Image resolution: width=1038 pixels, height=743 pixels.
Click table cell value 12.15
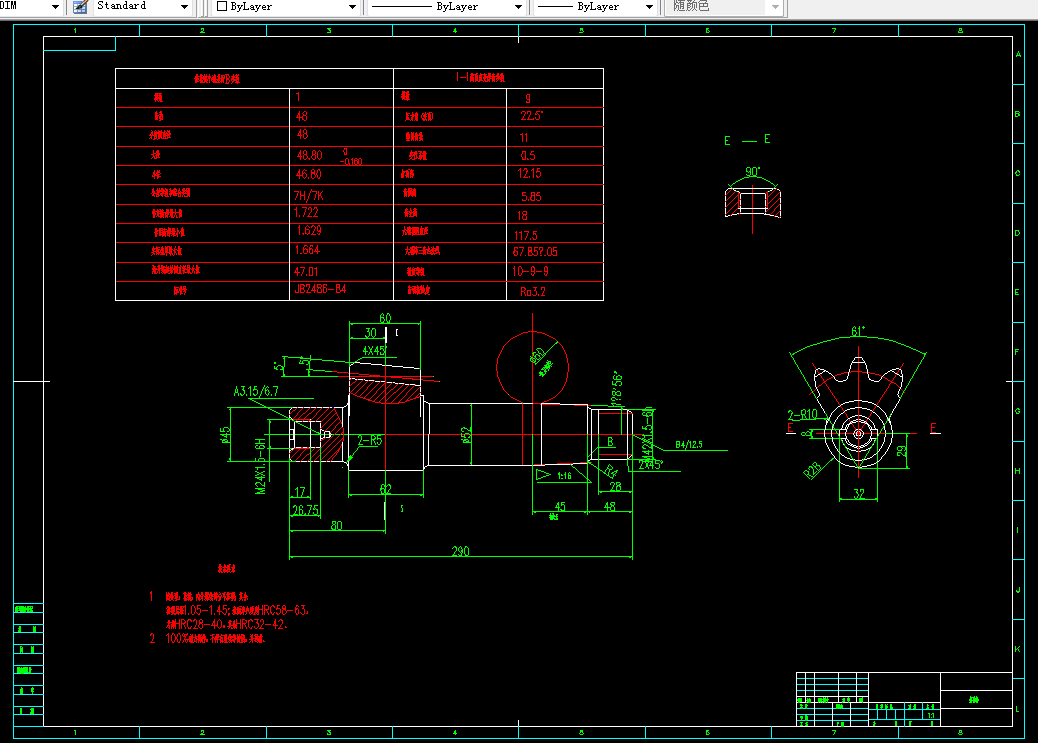point(530,173)
